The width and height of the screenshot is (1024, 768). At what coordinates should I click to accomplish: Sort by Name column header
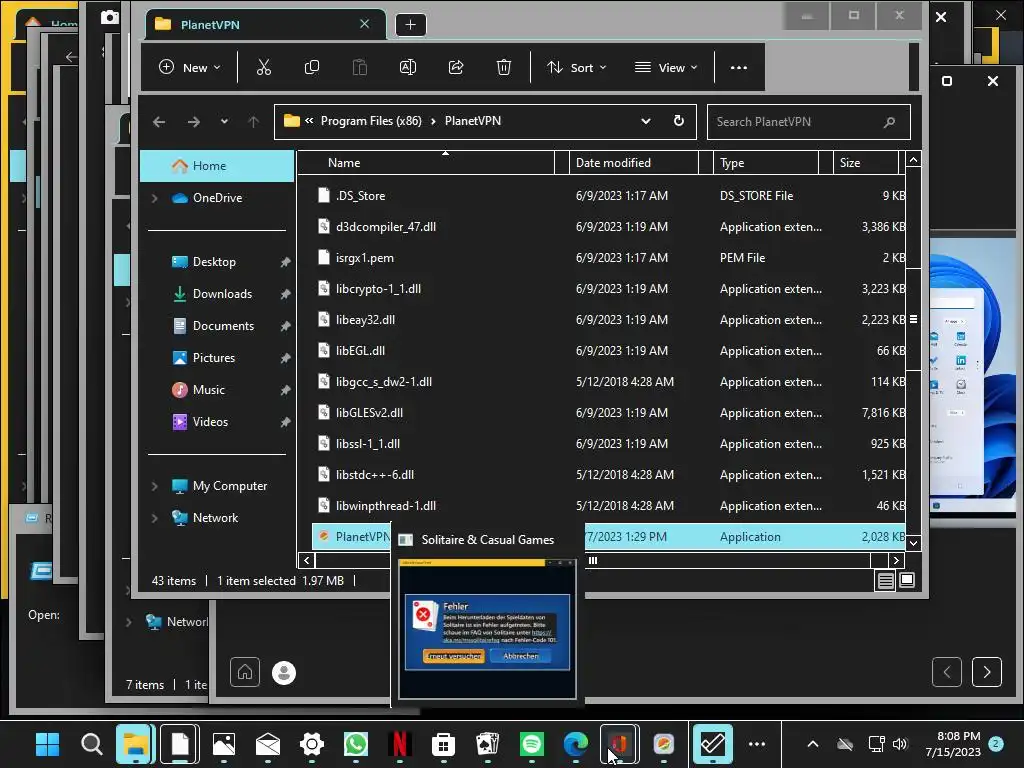pos(426,163)
